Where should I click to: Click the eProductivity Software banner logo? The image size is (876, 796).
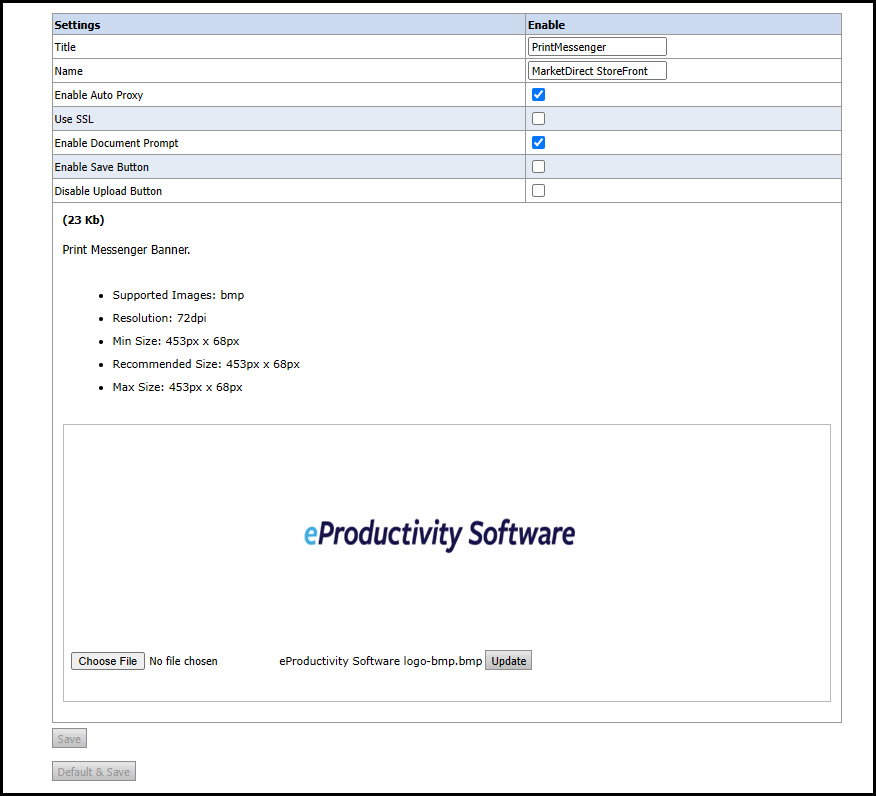coord(439,534)
